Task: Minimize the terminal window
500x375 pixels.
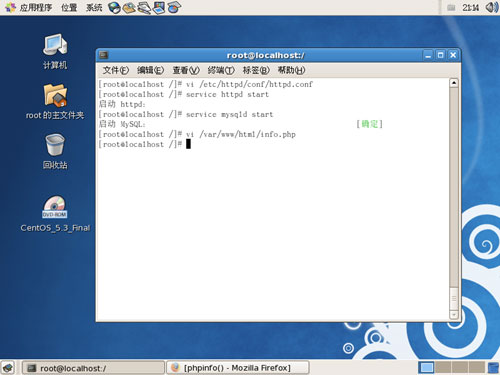Action: coord(428,55)
